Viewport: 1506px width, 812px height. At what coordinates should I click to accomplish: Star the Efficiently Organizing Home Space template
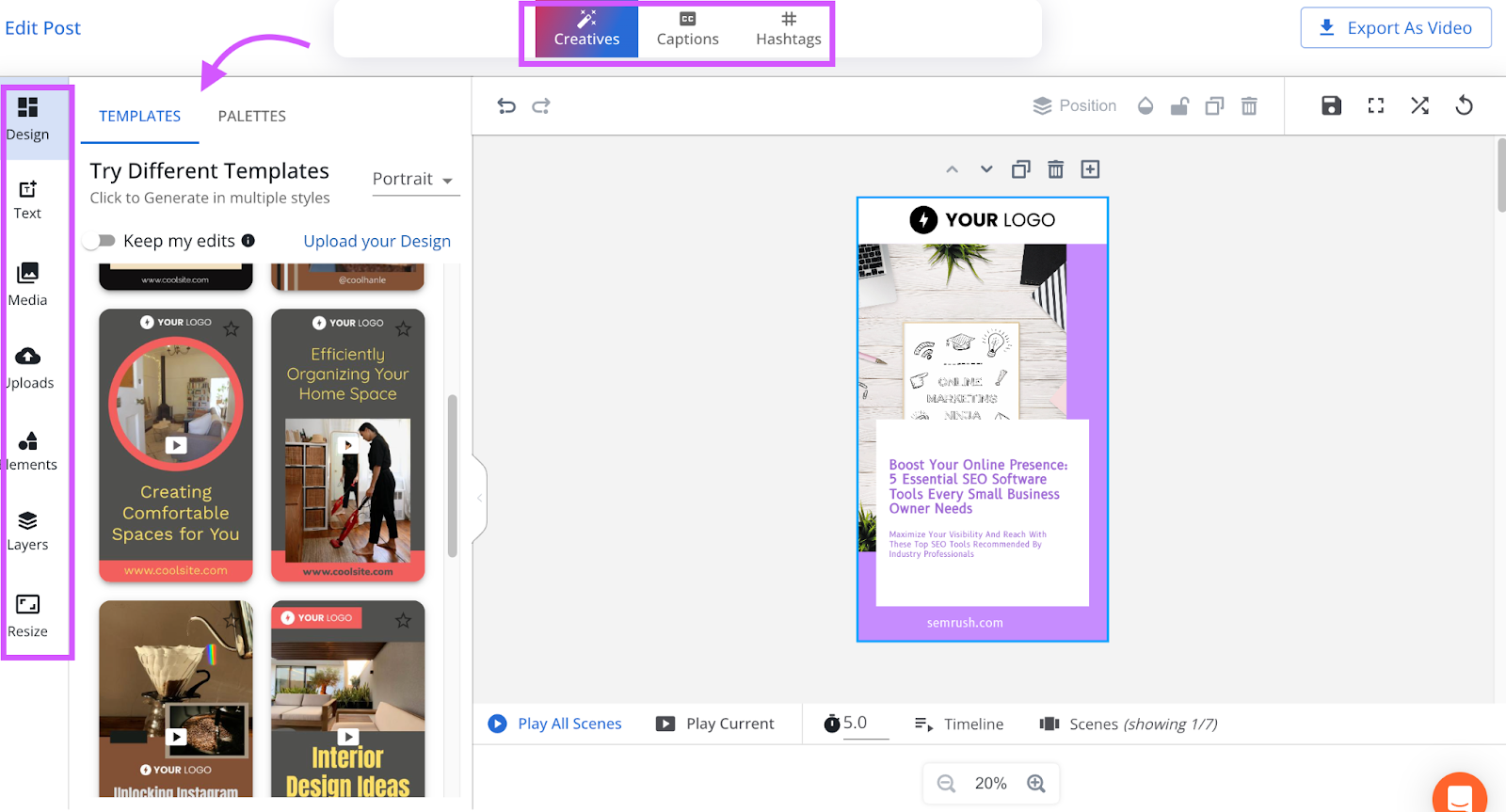[x=404, y=328]
